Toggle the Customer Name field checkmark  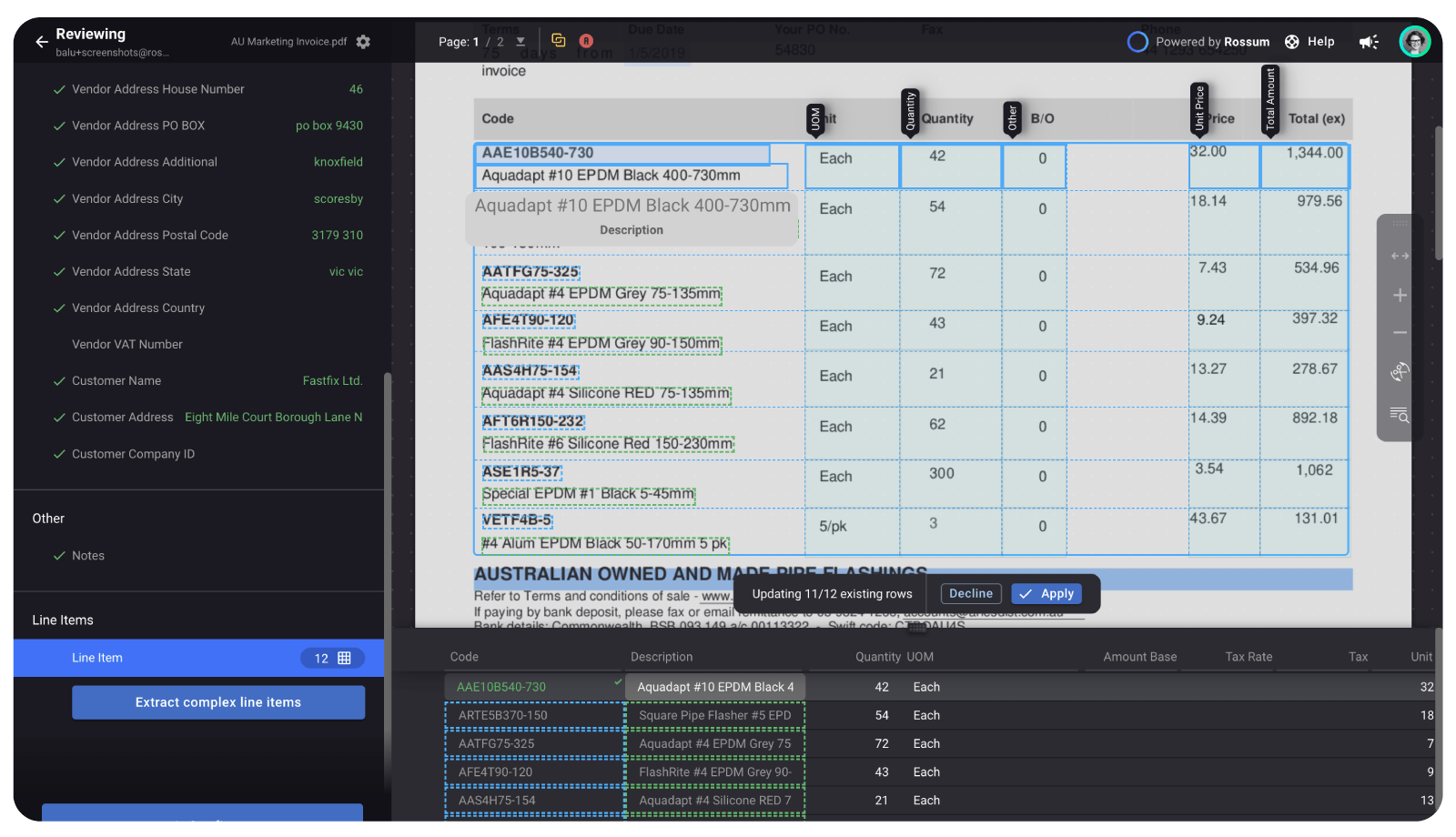[59, 380]
